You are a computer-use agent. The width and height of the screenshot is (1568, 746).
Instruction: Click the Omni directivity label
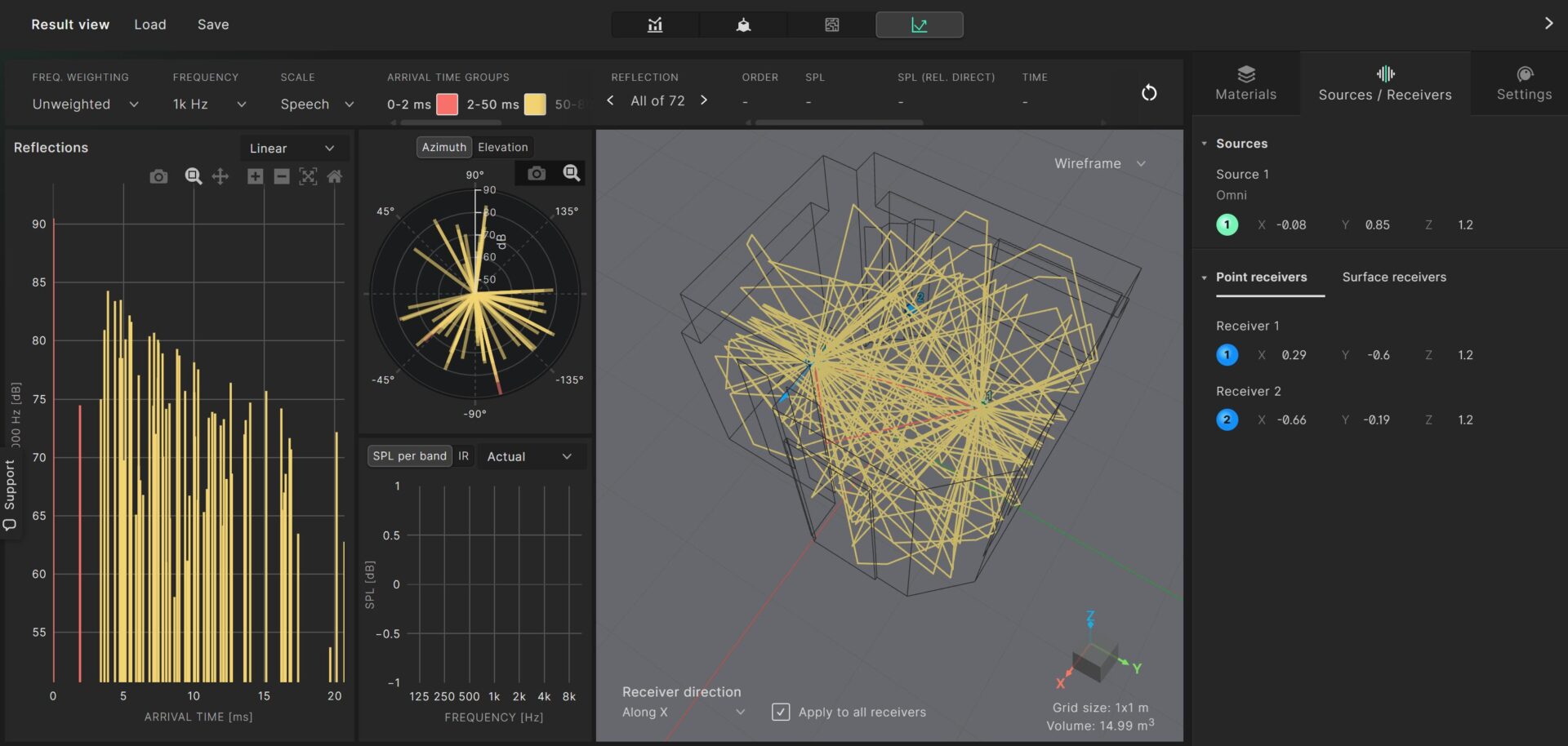tap(1231, 196)
